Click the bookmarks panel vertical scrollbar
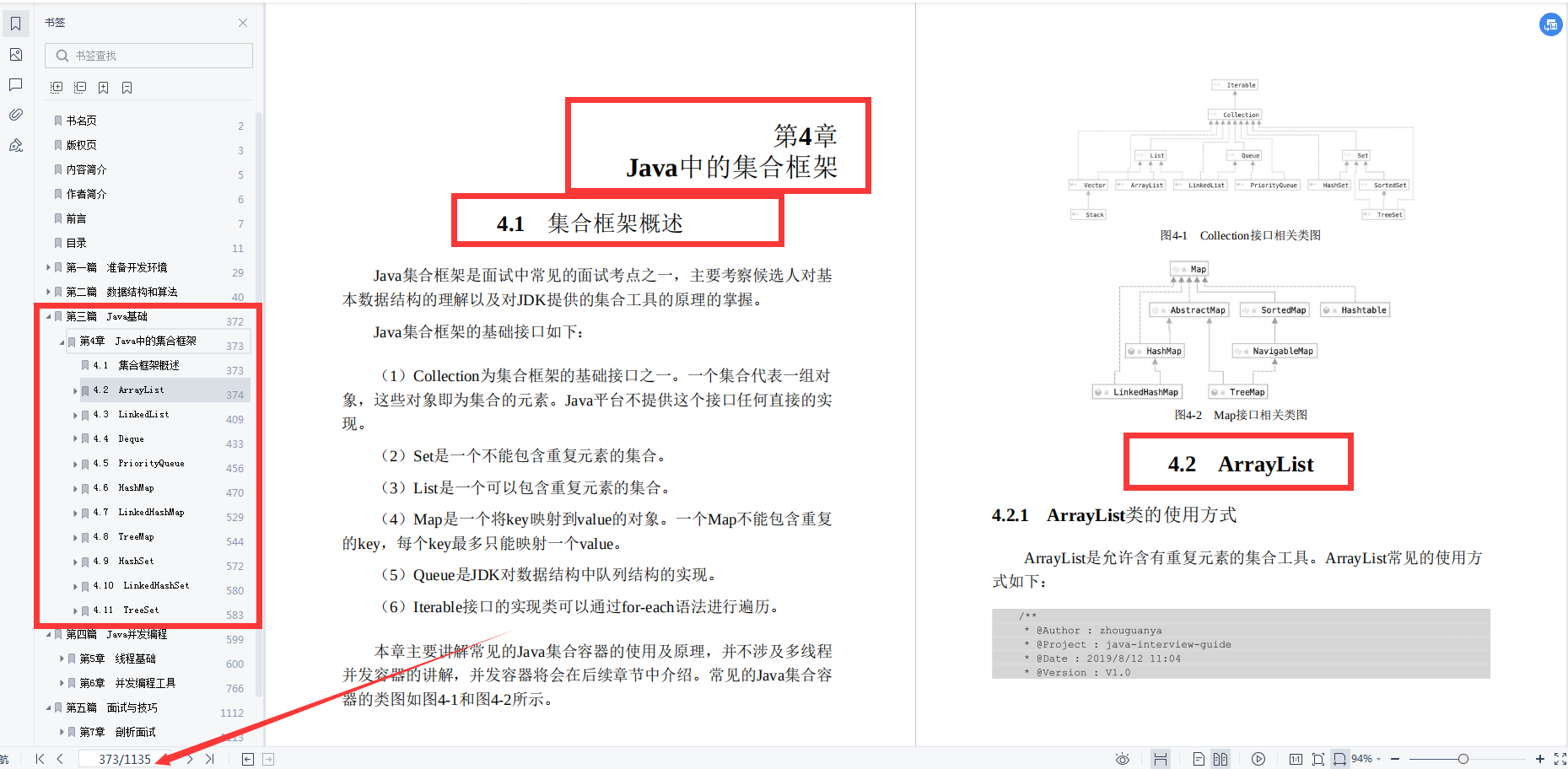 tap(259, 405)
